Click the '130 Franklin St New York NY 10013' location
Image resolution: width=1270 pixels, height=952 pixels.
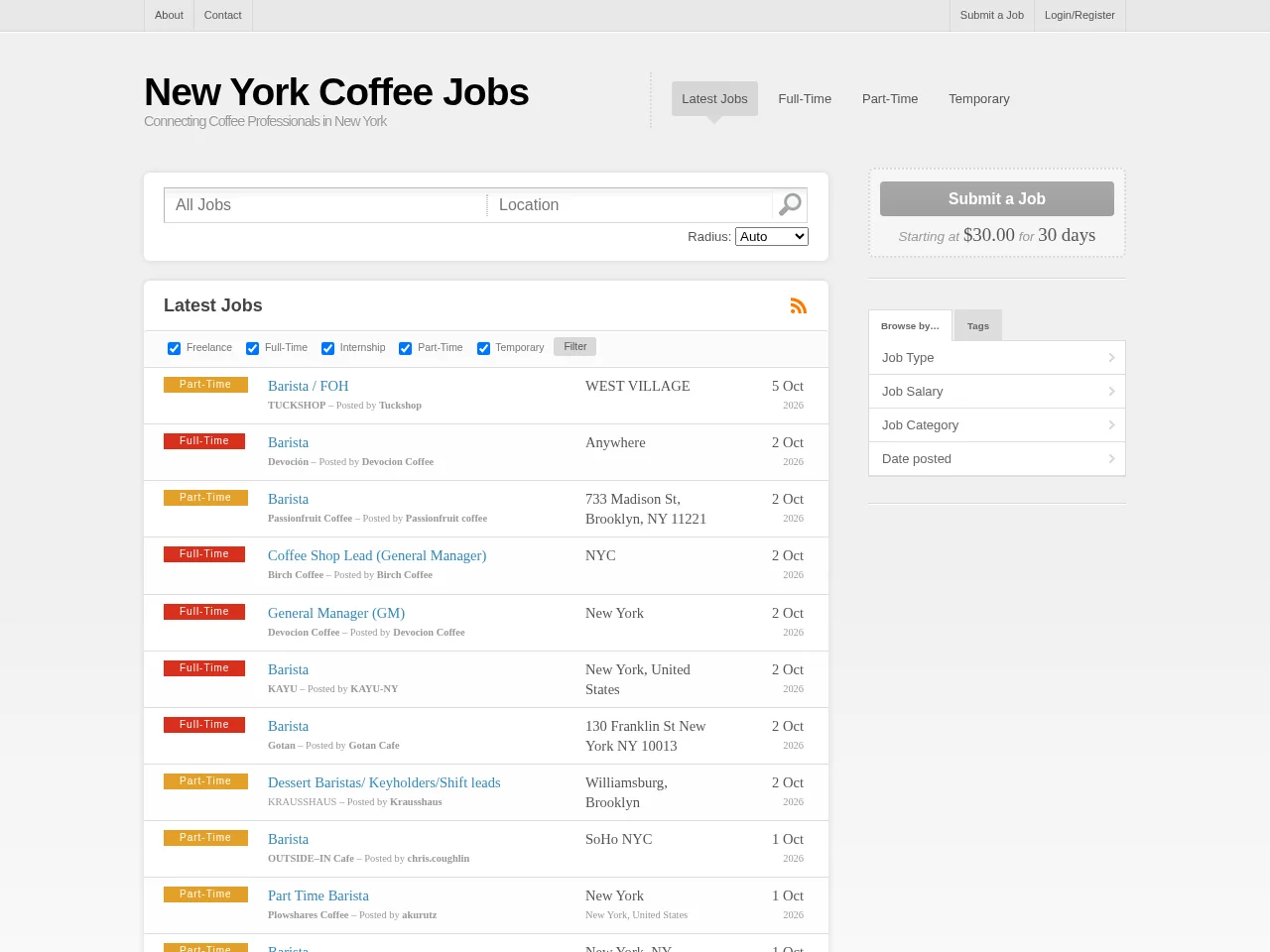646,736
